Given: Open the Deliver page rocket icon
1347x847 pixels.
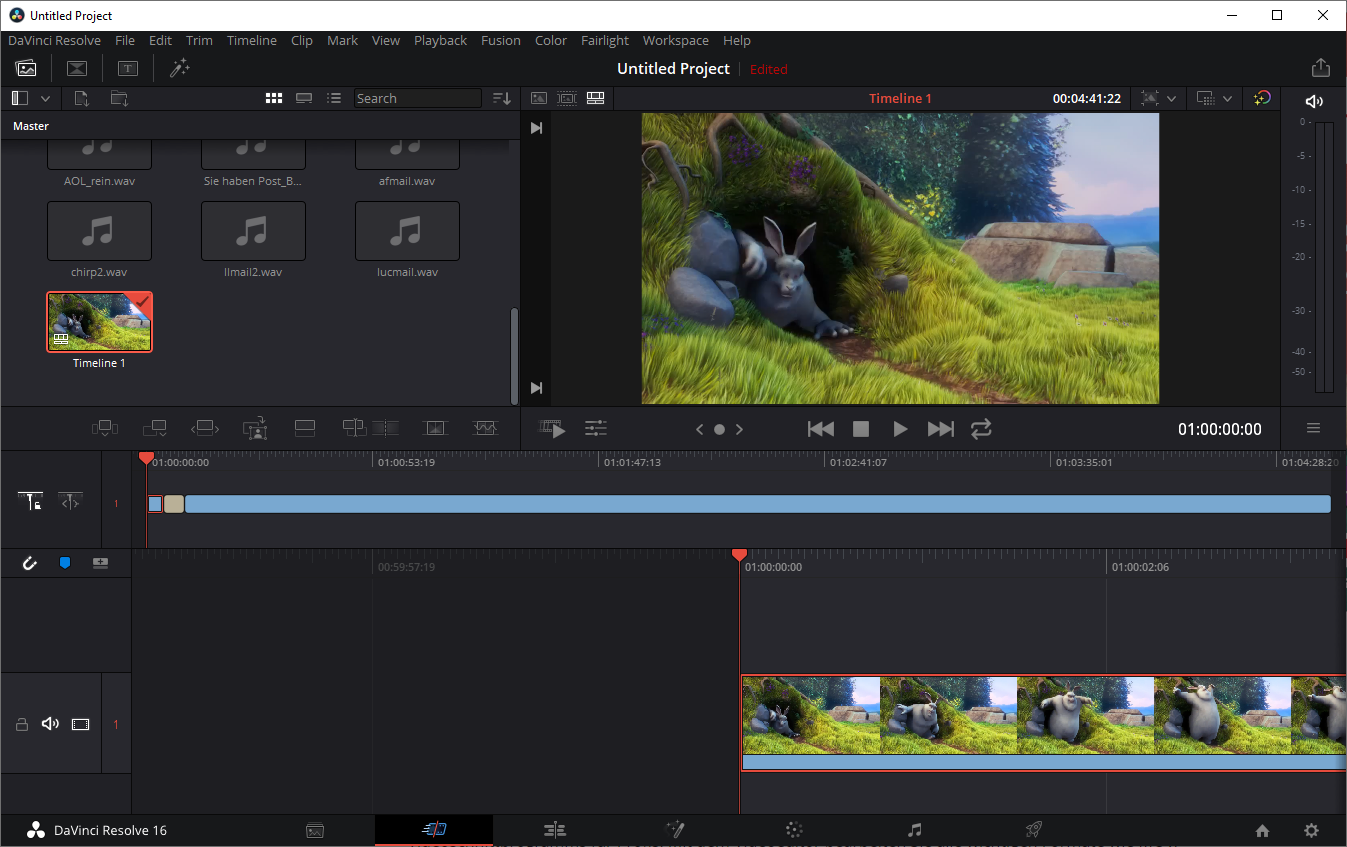Looking at the screenshot, I should coord(1034,830).
